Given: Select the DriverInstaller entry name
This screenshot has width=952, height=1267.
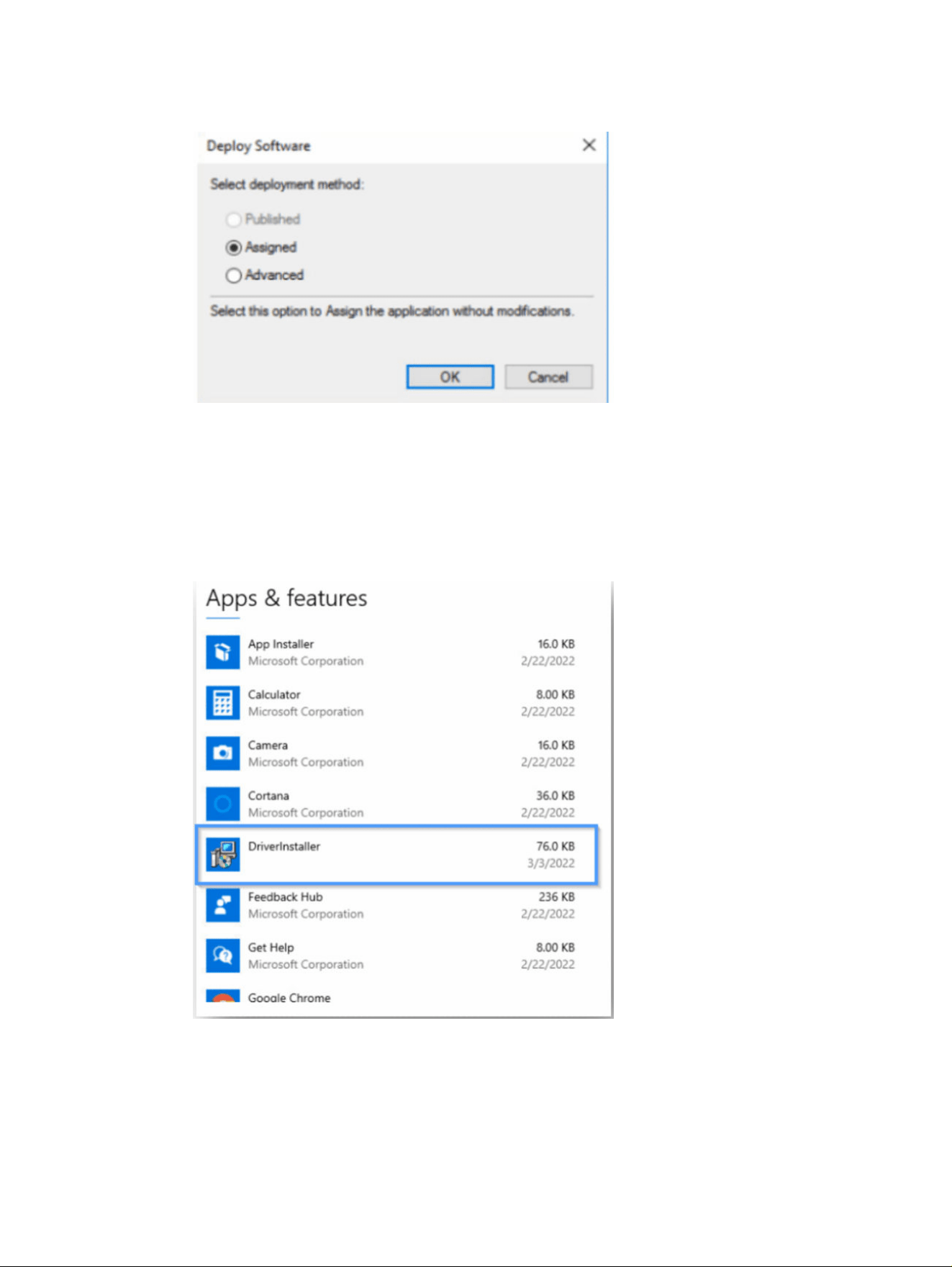Looking at the screenshot, I should [284, 846].
